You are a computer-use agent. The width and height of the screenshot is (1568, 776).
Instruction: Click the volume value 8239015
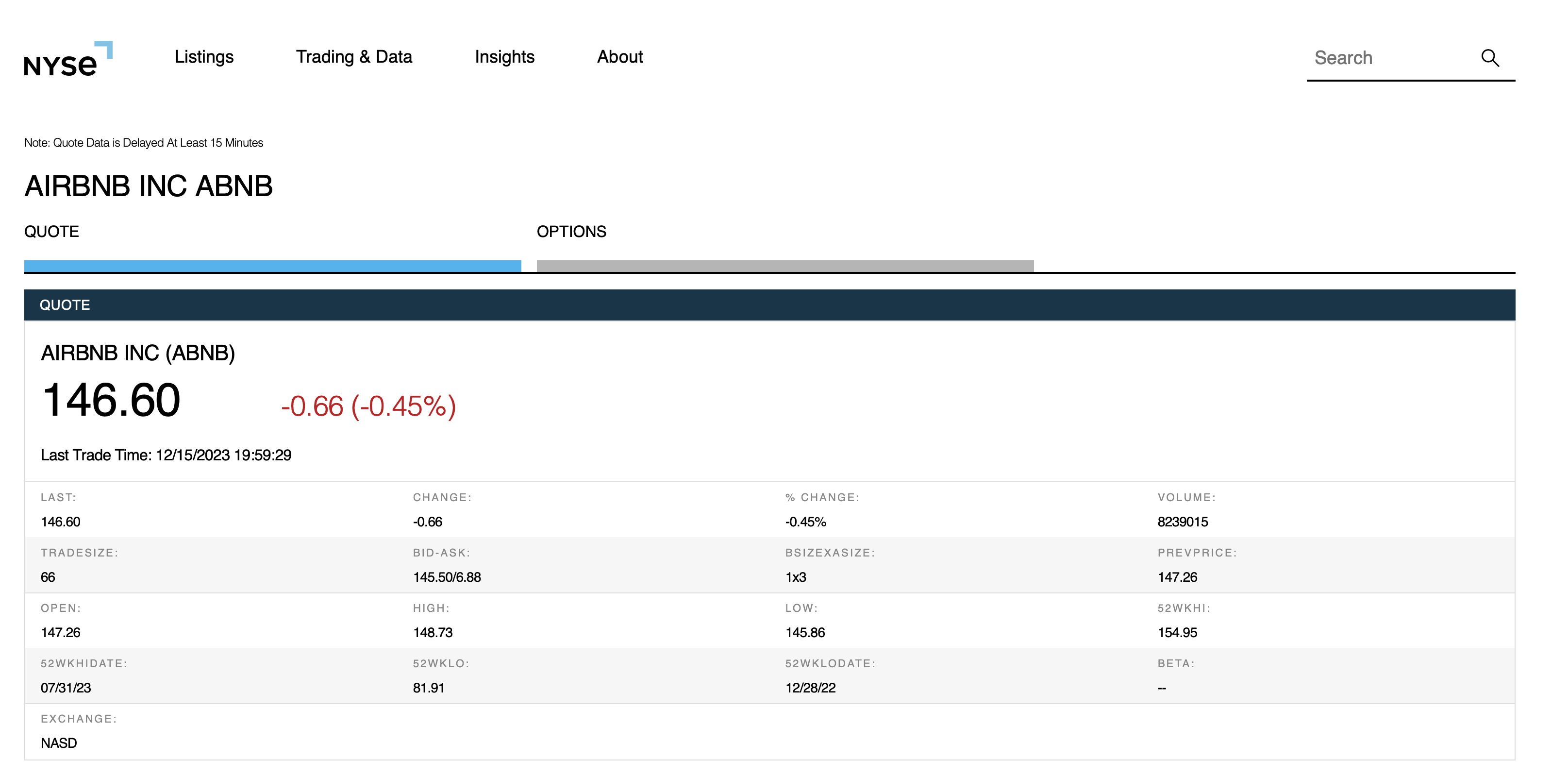[1182, 522]
